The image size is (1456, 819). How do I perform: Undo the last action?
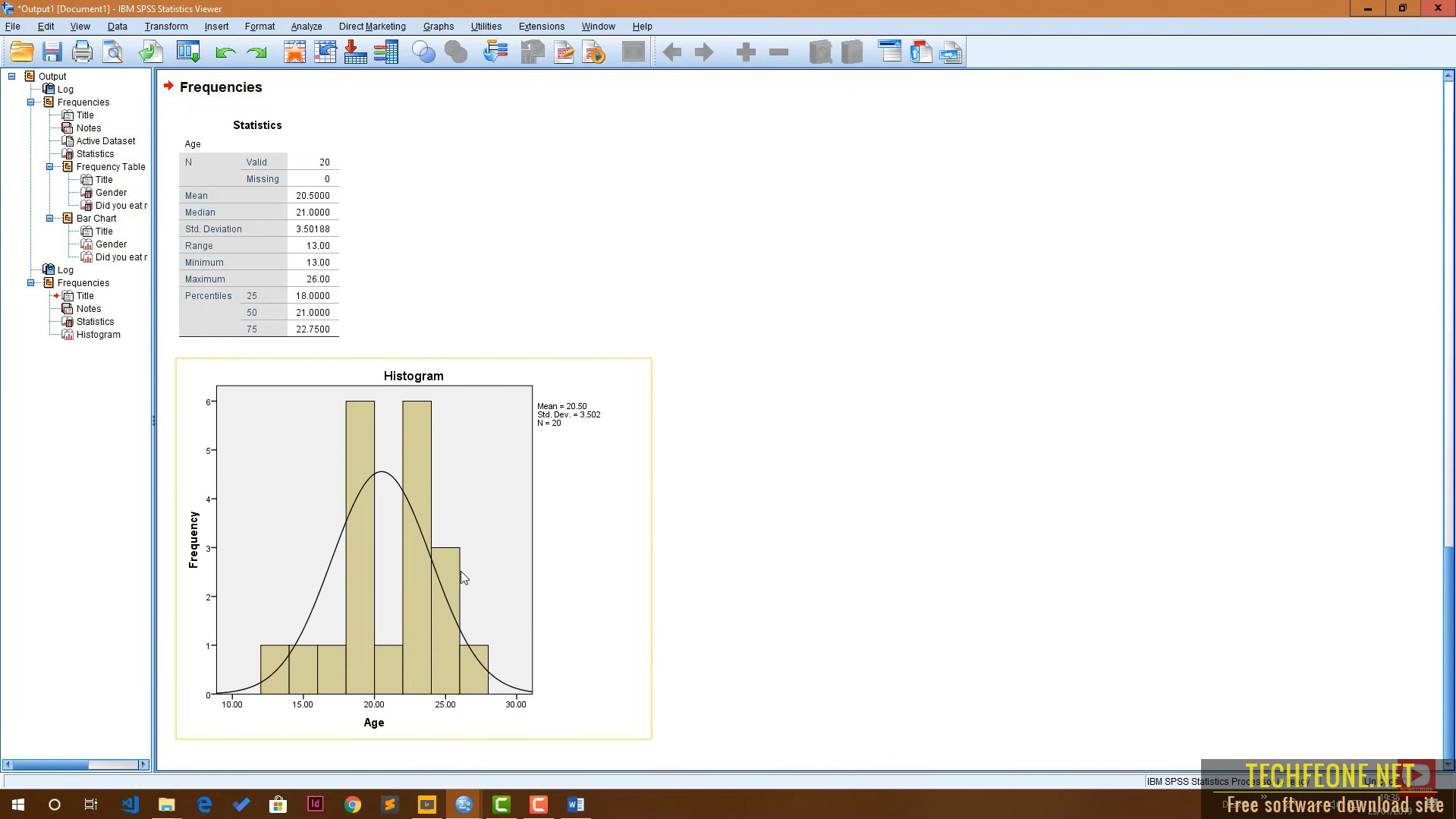225,52
